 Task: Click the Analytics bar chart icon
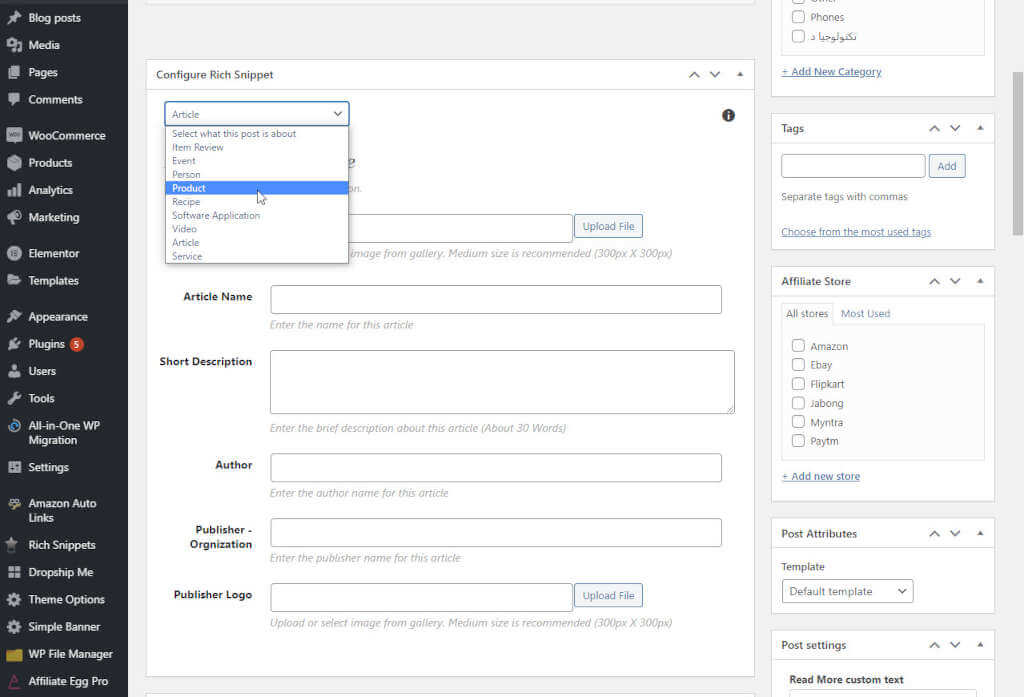(x=14, y=190)
